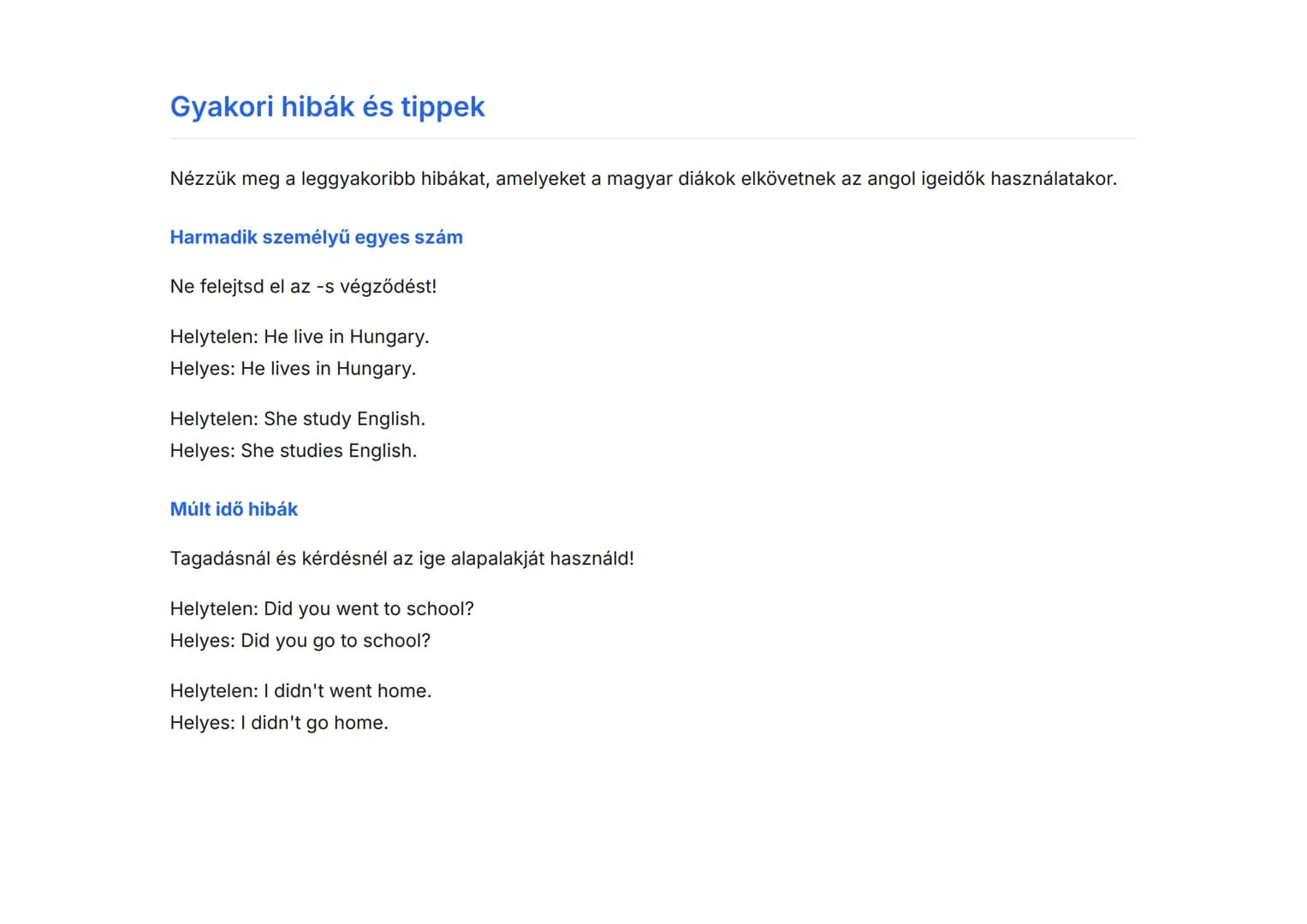Click the word 'használatakor' ending the intro paragraph
The image size is (1307, 924).
[1053, 179]
